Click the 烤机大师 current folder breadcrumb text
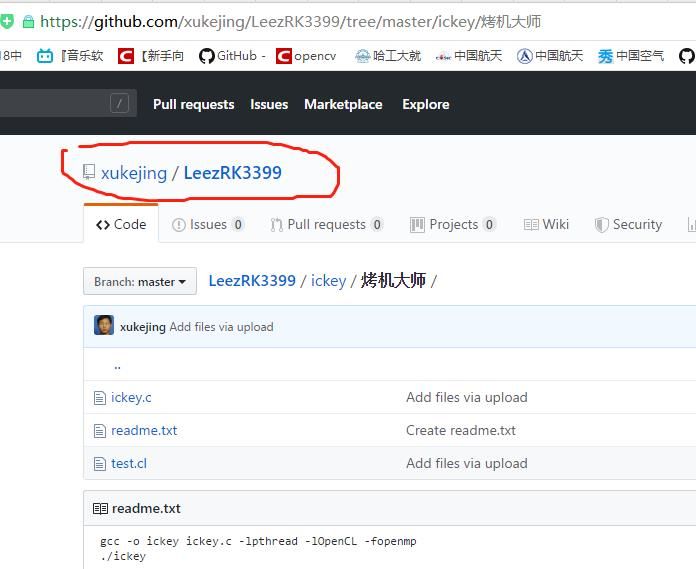Image resolution: width=696 pixels, height=569 pixels. (393, 281)
